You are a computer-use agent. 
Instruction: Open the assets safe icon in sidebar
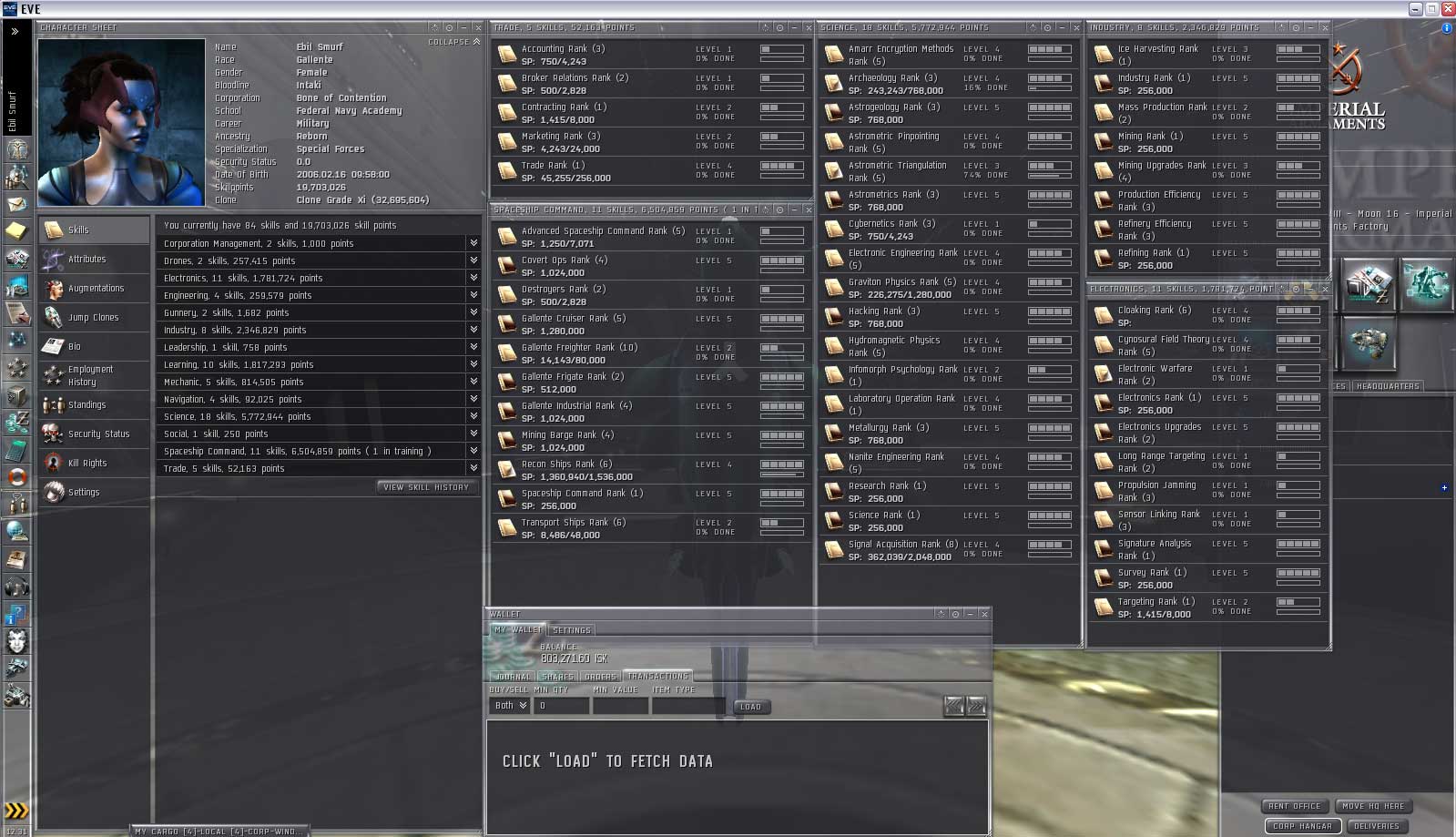(17, 395)
